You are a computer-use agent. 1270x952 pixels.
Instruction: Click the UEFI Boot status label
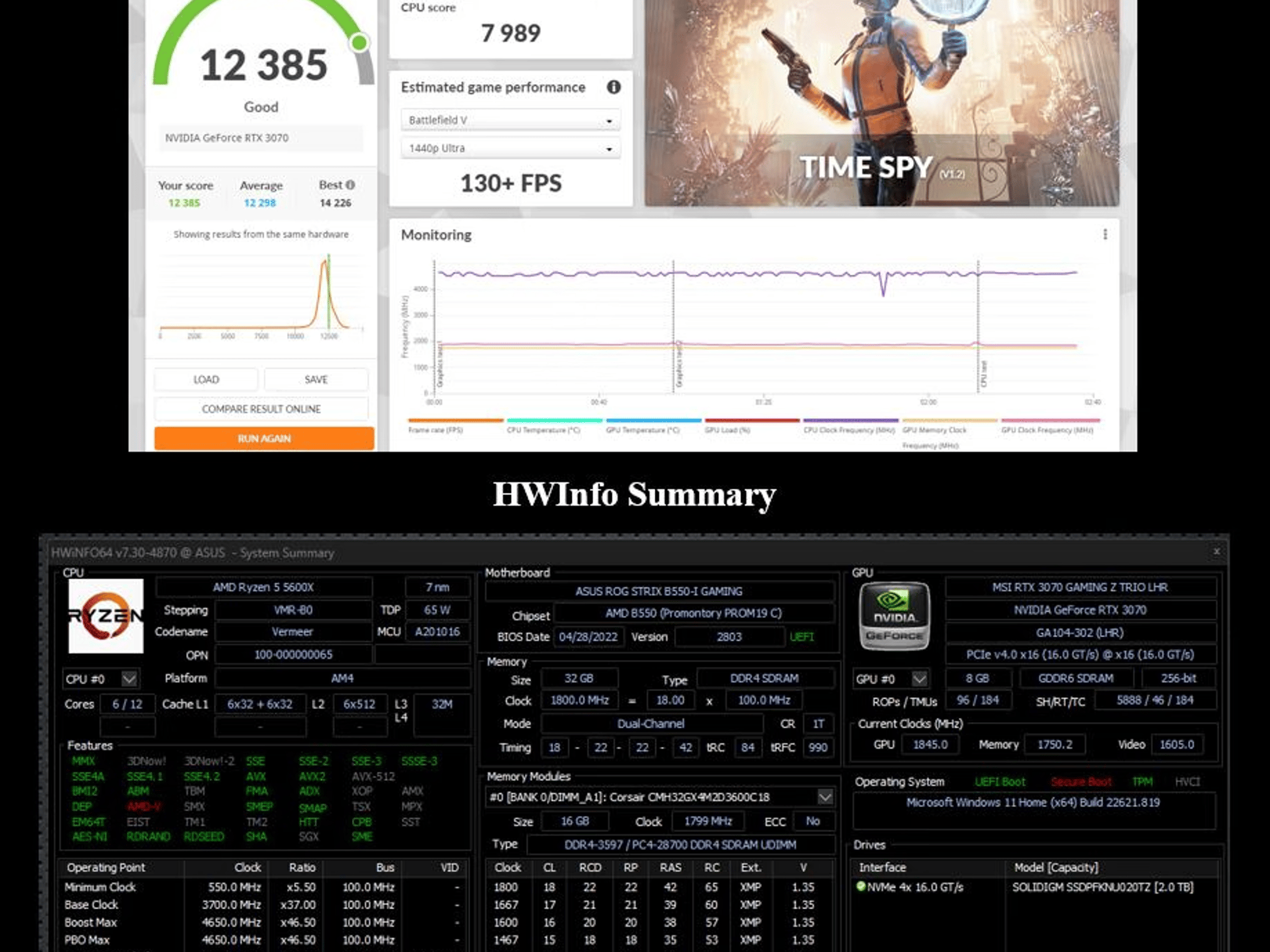tap(1000, 782)
